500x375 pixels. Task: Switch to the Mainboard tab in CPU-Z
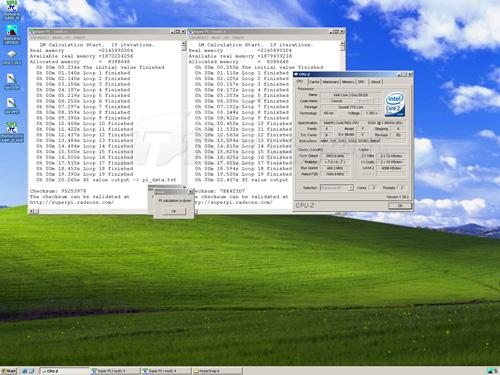330,82
